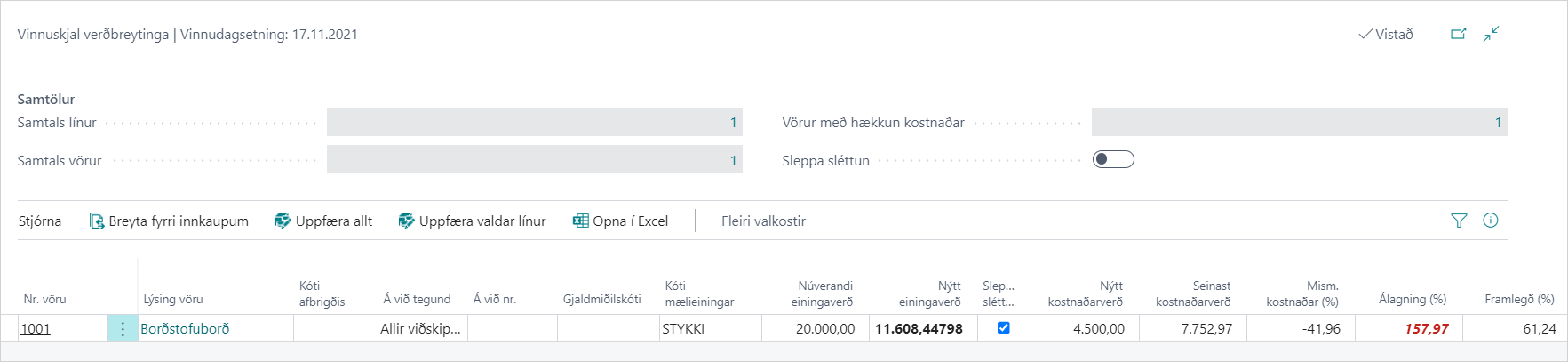This screenshot has width=1568, height=362.
Task: Open the Stjórna menu
Action: [40, 221]
